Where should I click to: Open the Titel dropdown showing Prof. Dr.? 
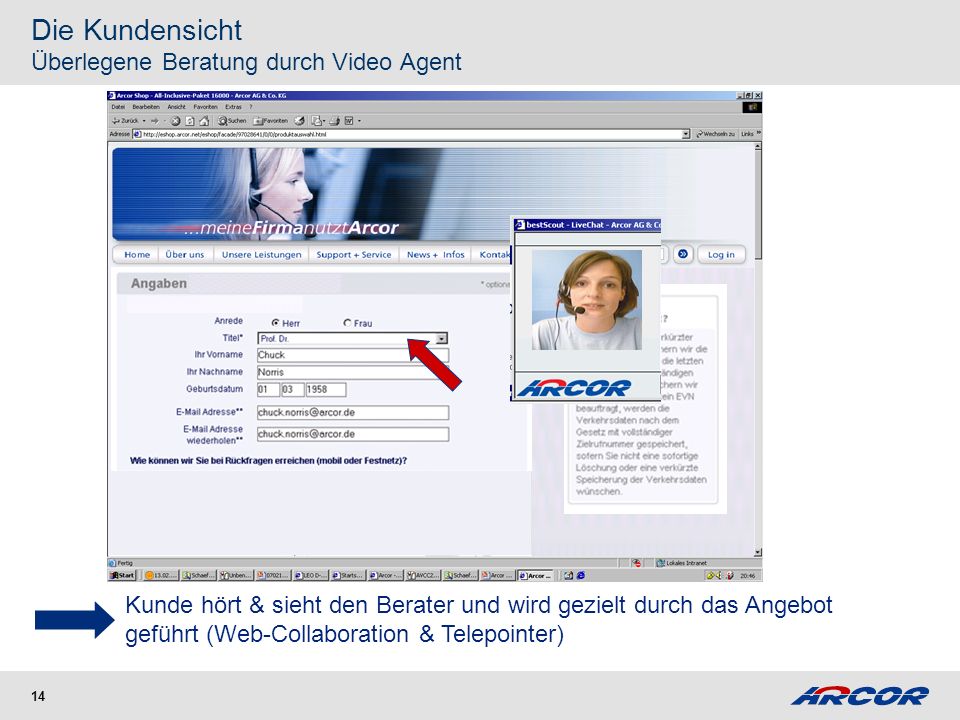pyautogui.click(x=352, y=338)
